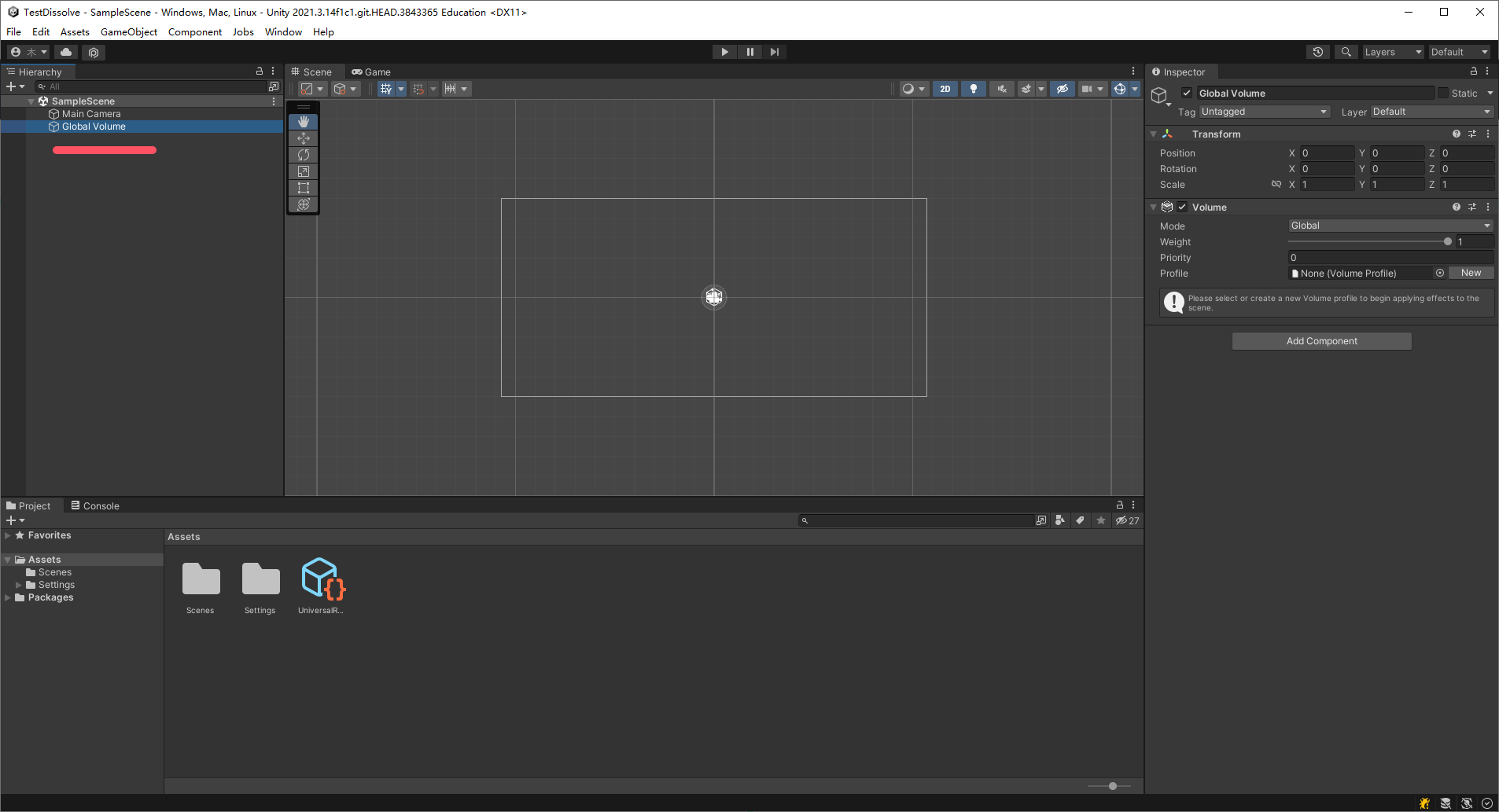Click the activity progress checkmark icon

tap(1487, 803)
